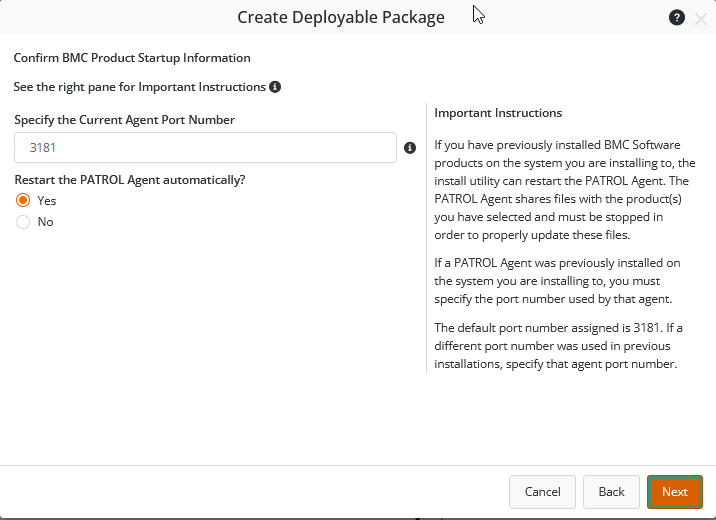Focus the Current Agent Port Number field

pyautogui.click(x=205, y=148)
